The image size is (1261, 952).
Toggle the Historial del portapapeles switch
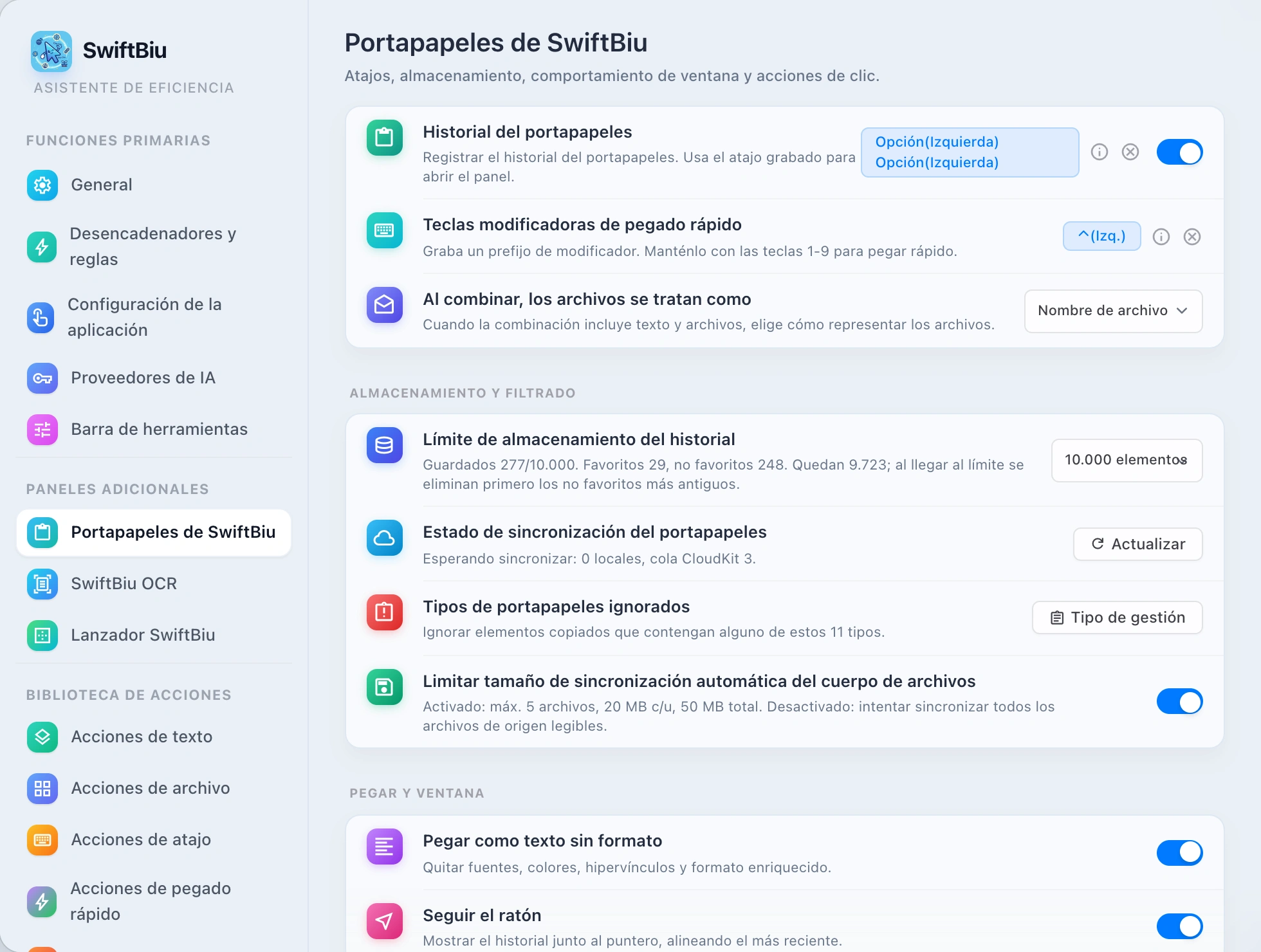pyautogui.click(x=1179, y=152)
